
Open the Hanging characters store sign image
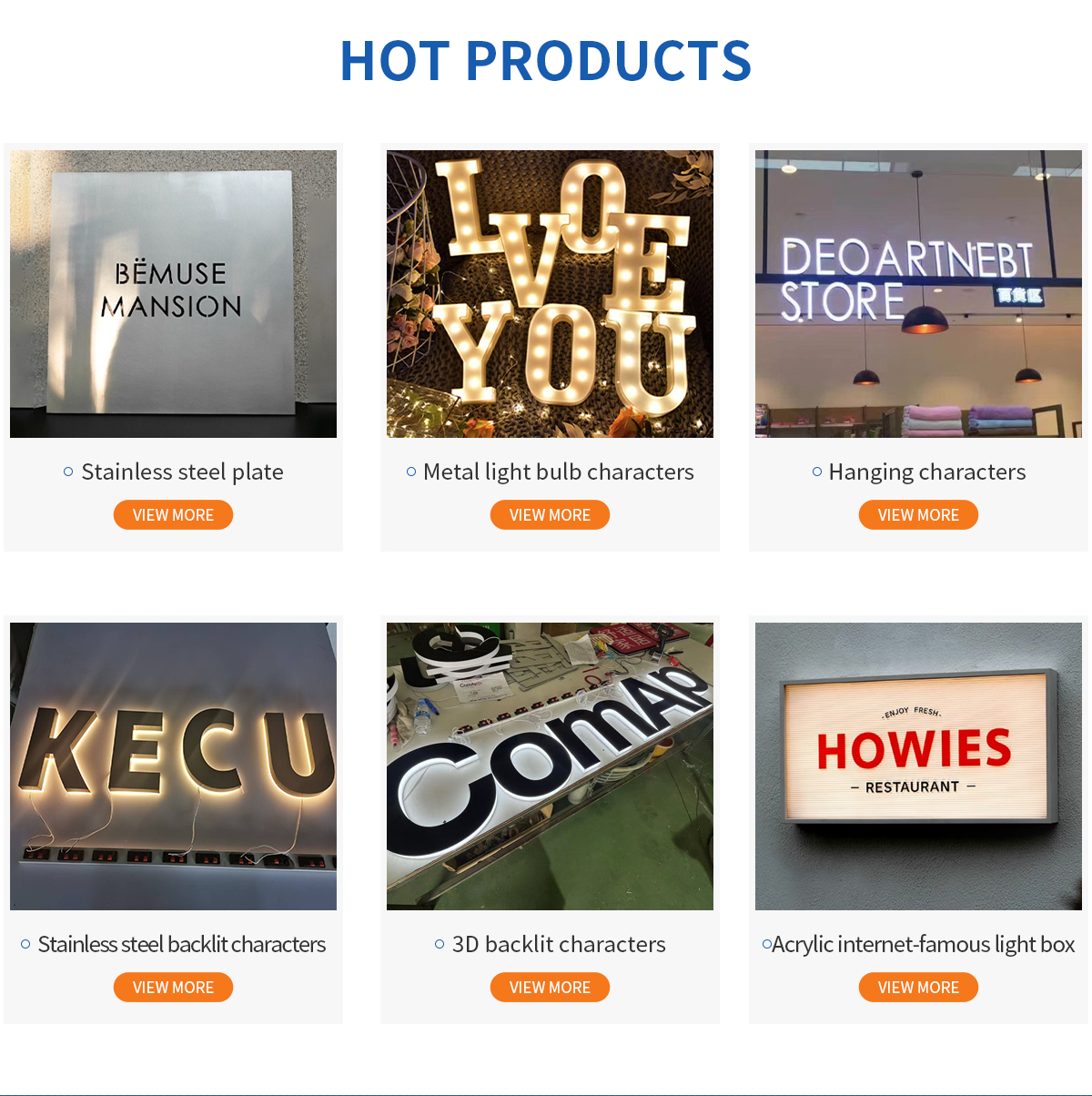(x=918, y=294)
